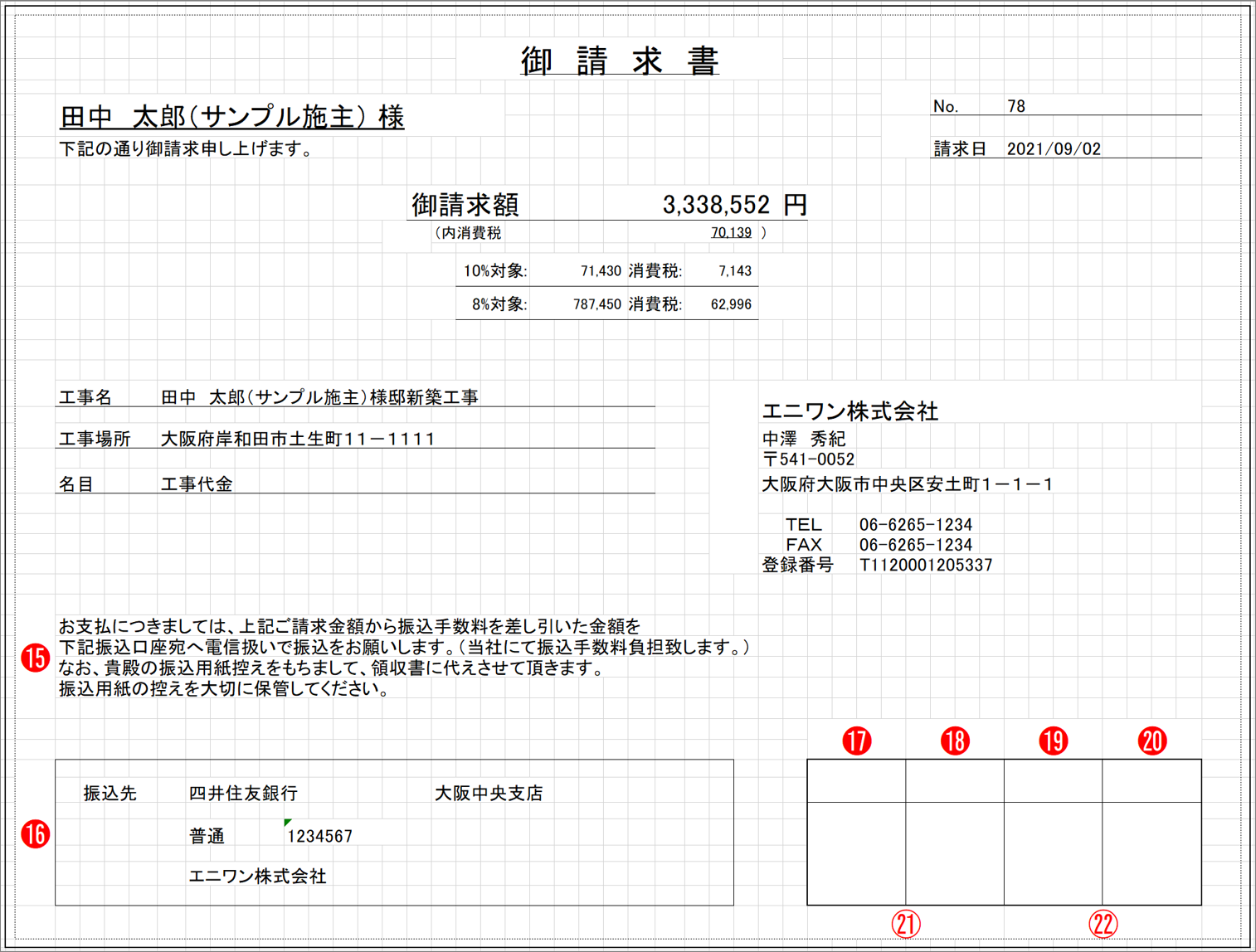
Task: Select the outlined marker 22
Action: [x=1103, y=924]
